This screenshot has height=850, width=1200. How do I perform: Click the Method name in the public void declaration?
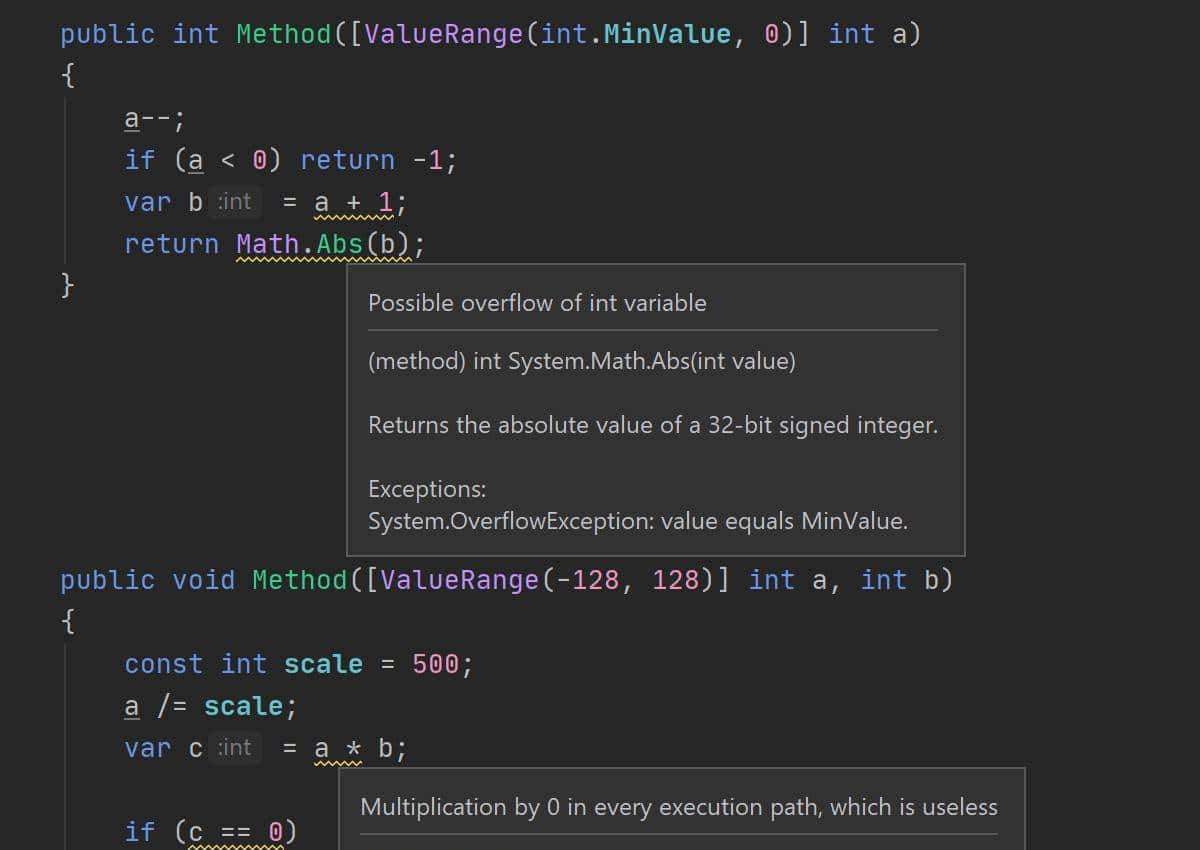pyautogui.click(x=299, y=580)
